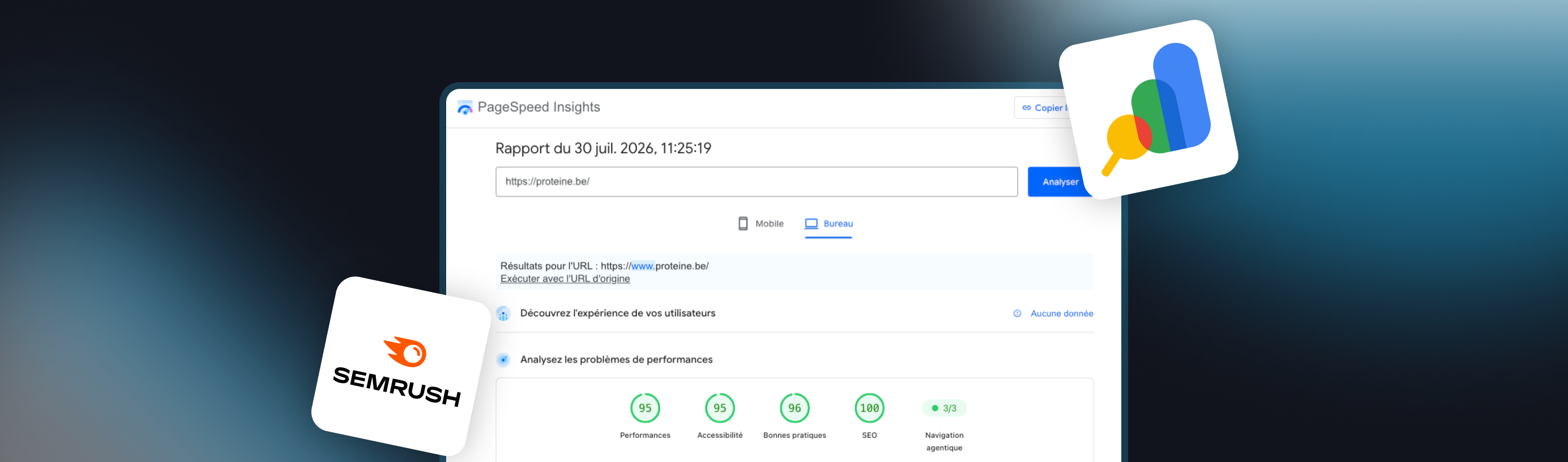This screenshot has height=462, width=1568.
Task: Click the PageSpeed Insights logo icon
Action: pyautogui.click(x=465, y=107)
